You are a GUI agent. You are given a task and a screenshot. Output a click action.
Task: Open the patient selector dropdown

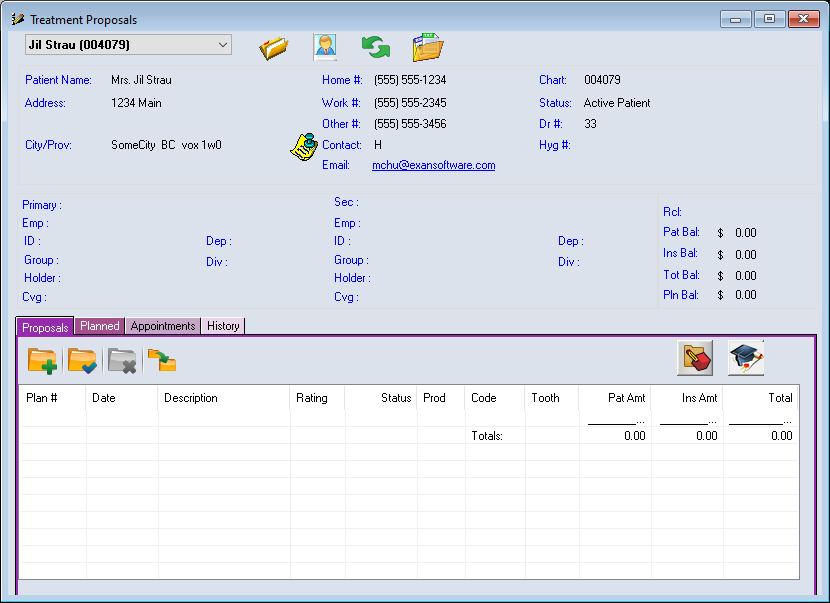tap(221, 45)
